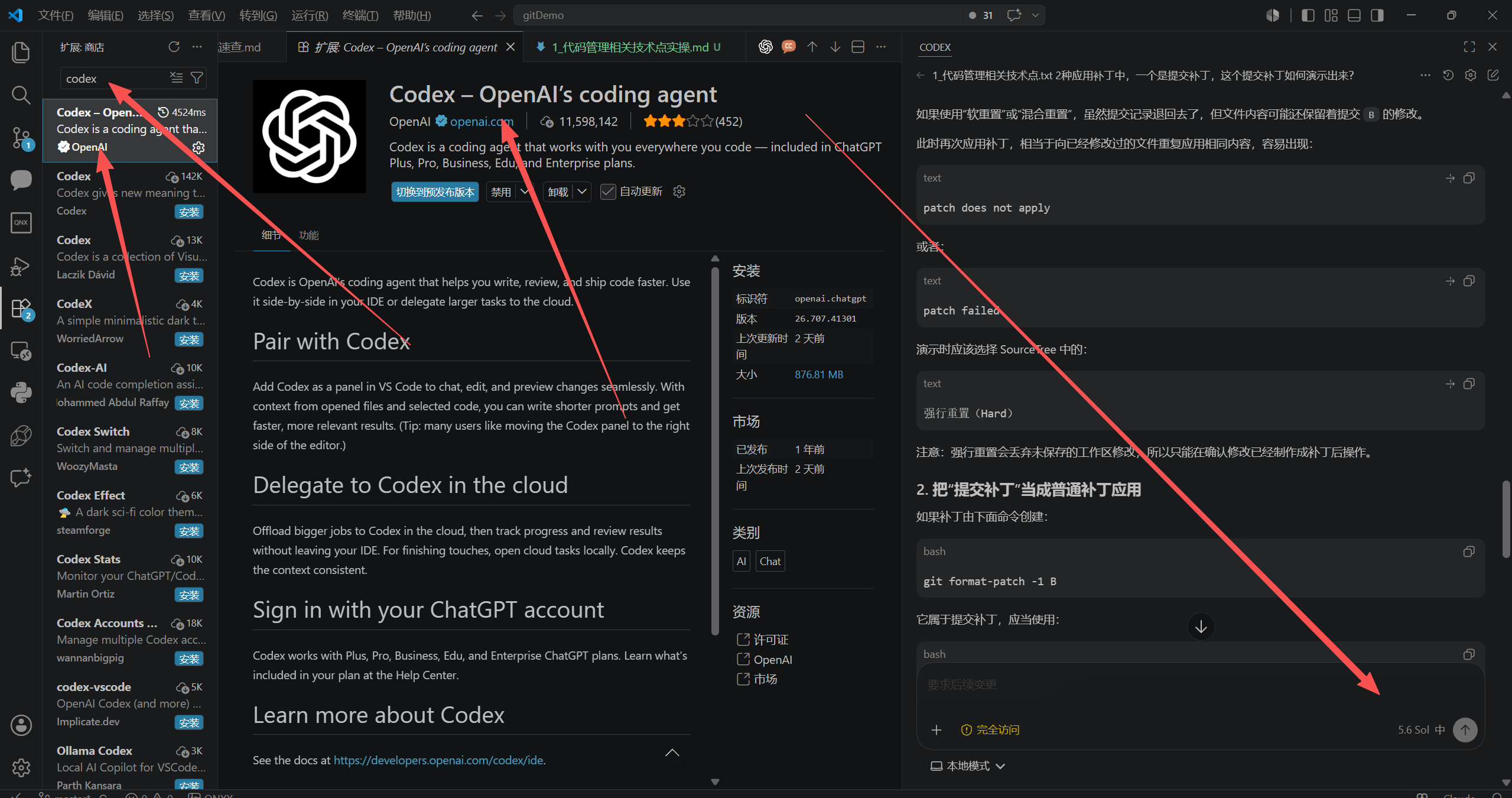Open the extension settings gear beside 自动更新
This screenshot has width=1512, height=798.
[x=679, y=192]
